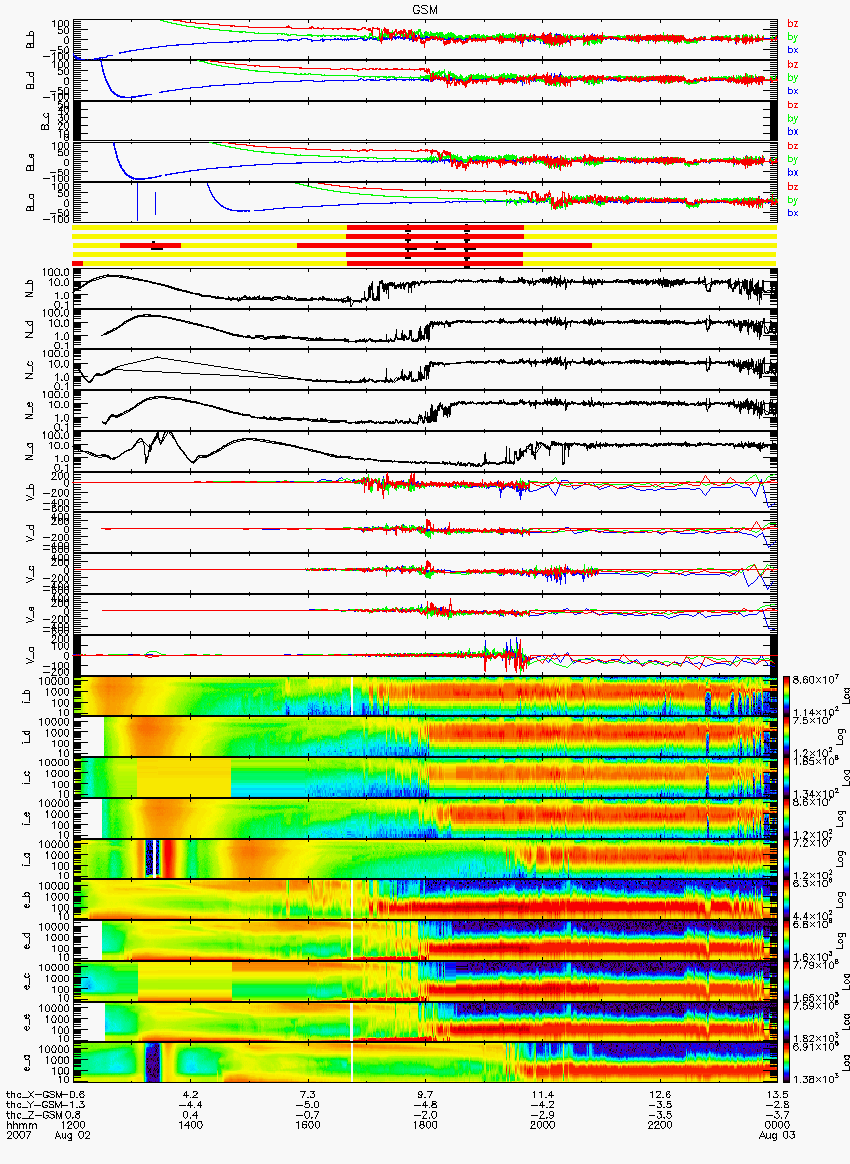This screenshot has width=850, height=1164.
Task: Click the B_d panel axis label
Action: point(30,80)
